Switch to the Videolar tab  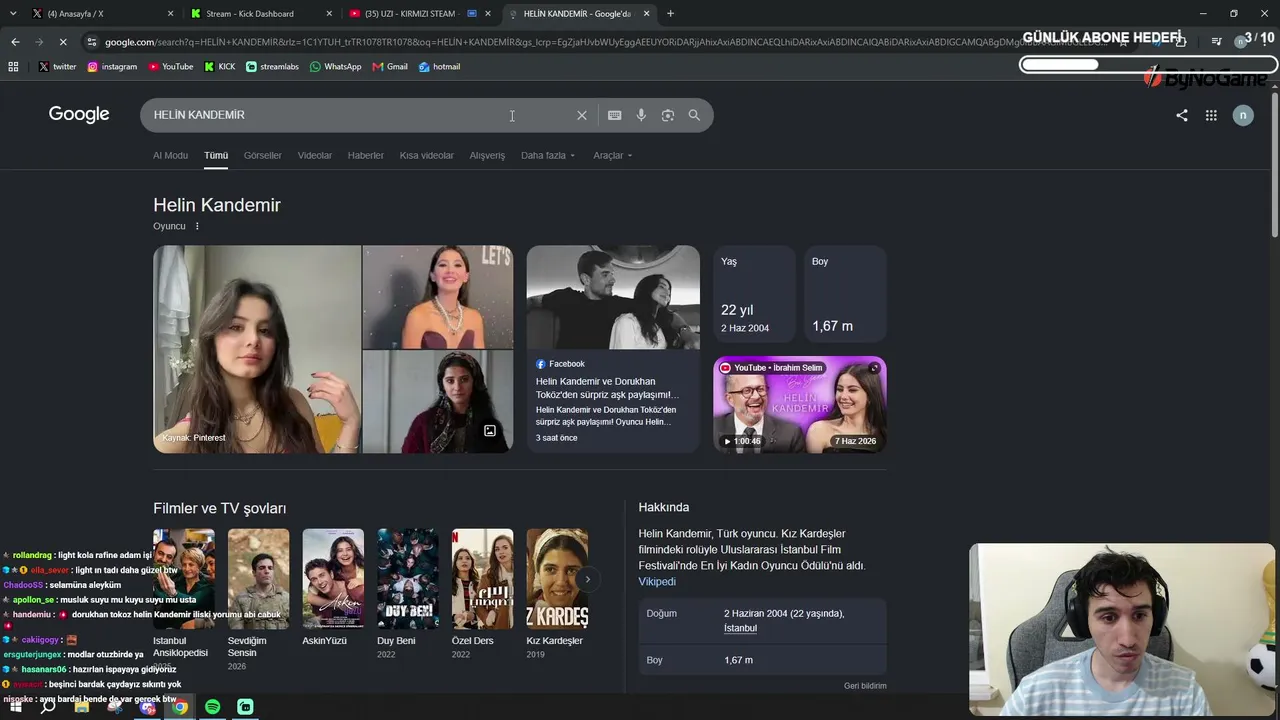click(315, 156)
